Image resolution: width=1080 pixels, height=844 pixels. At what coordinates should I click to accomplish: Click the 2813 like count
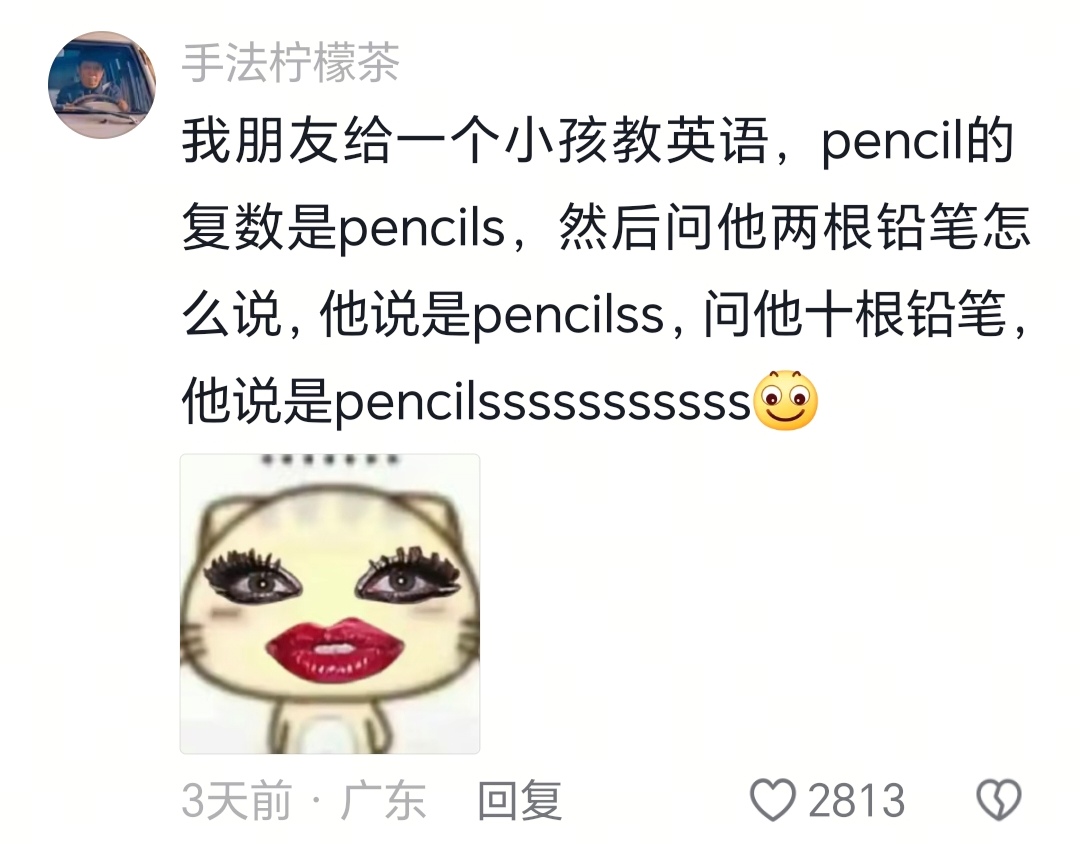pos(856,801)
